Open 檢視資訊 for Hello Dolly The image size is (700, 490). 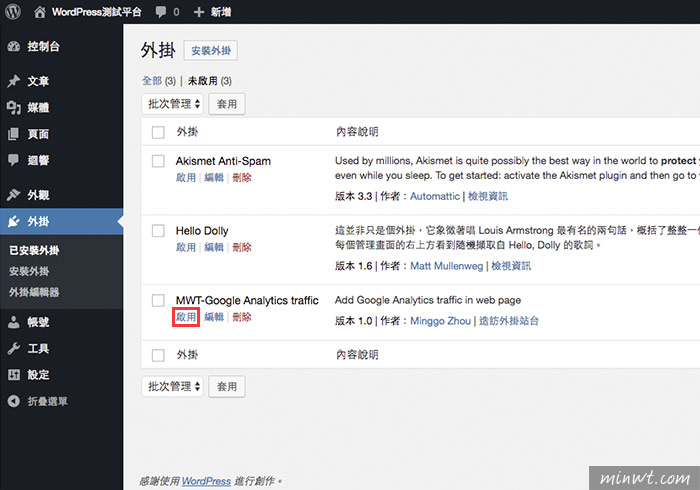(x=511, y=266)
